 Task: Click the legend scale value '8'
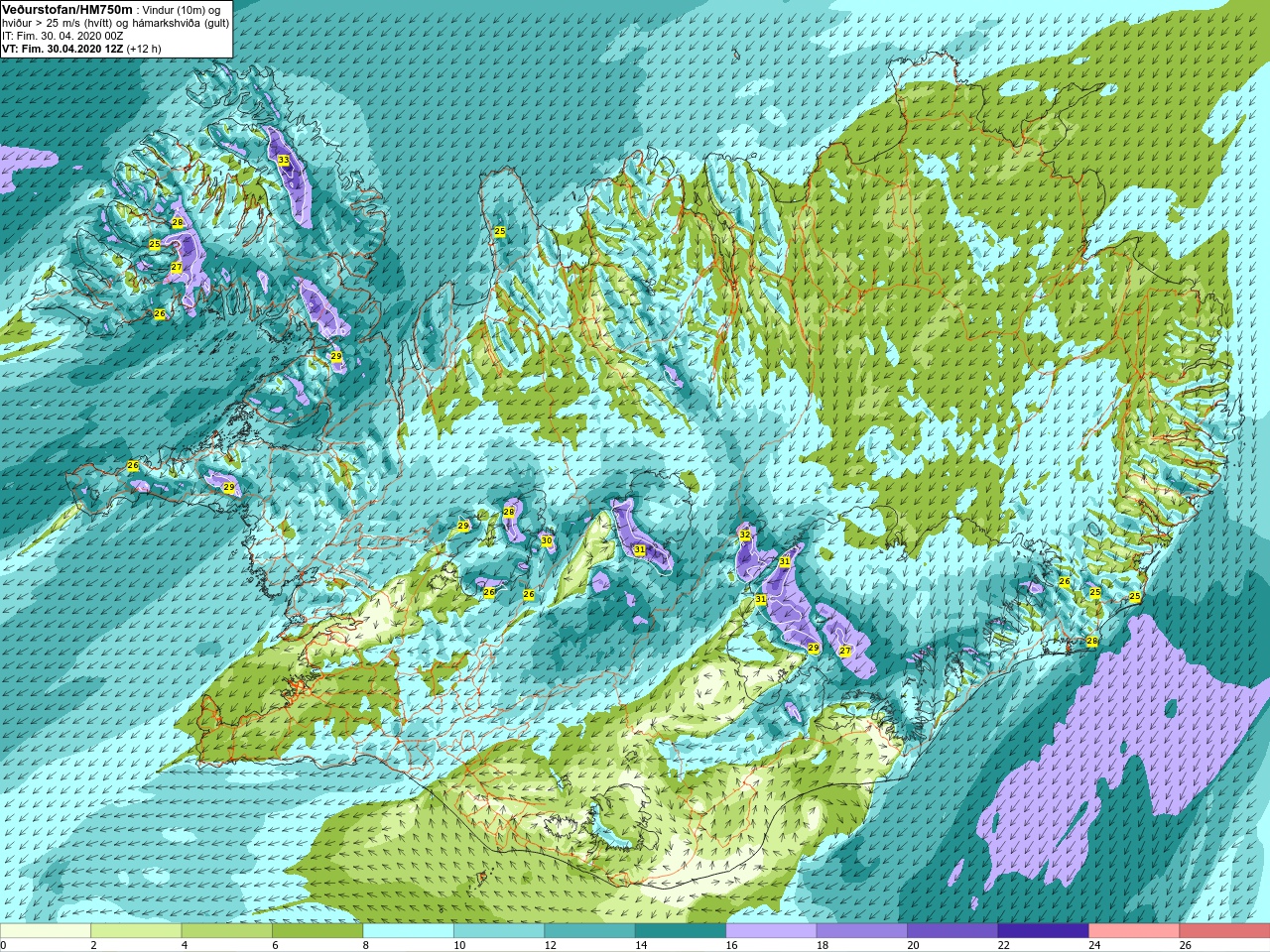(366, 945)
